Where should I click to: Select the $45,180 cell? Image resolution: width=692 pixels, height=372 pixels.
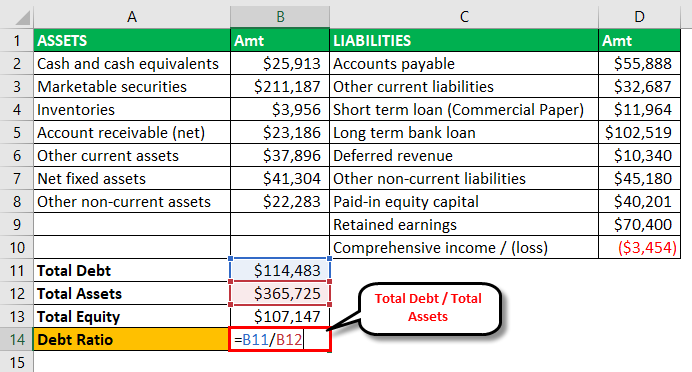(639, 178)
